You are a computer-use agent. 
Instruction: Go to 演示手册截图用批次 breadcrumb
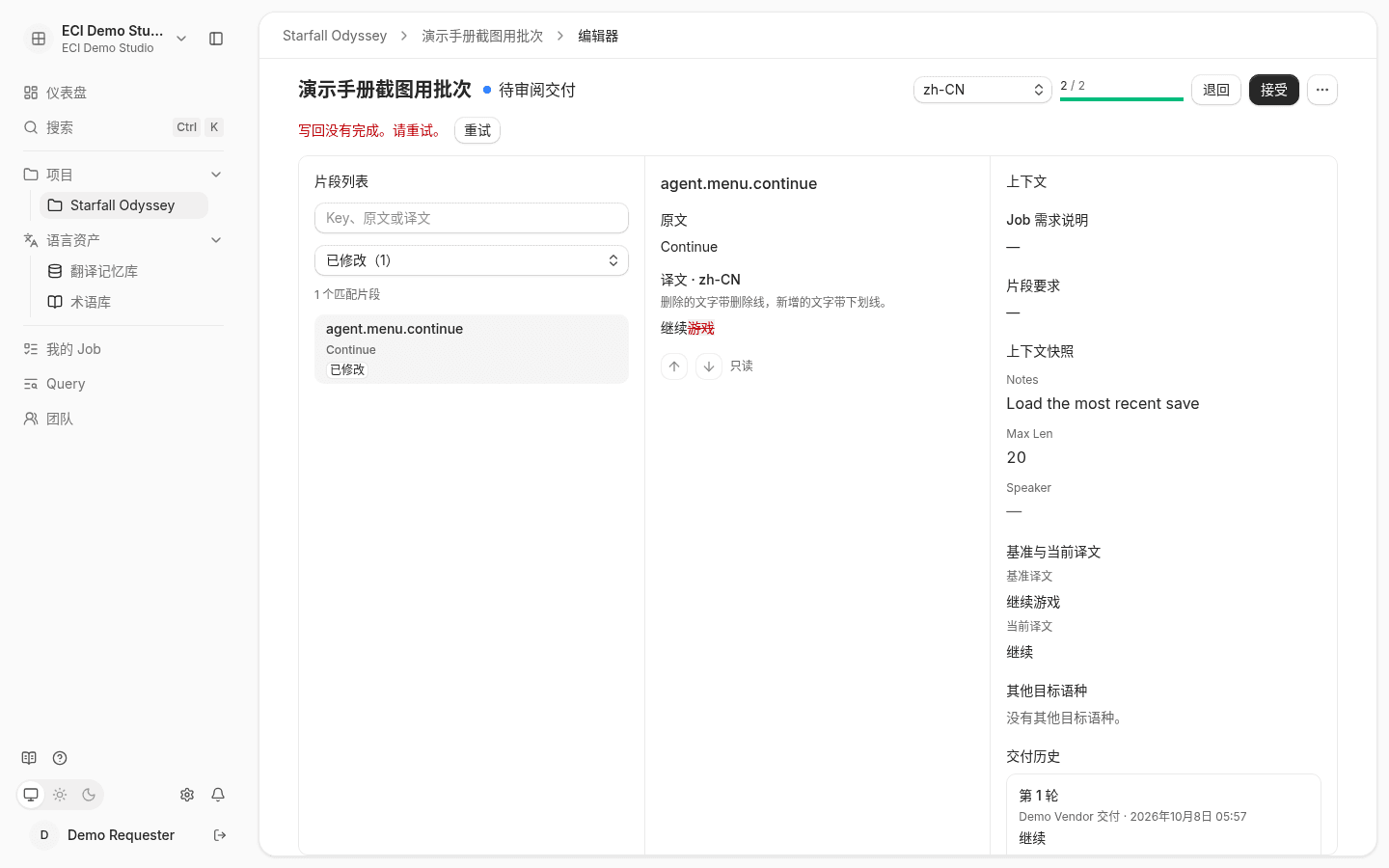pos(482,36)
